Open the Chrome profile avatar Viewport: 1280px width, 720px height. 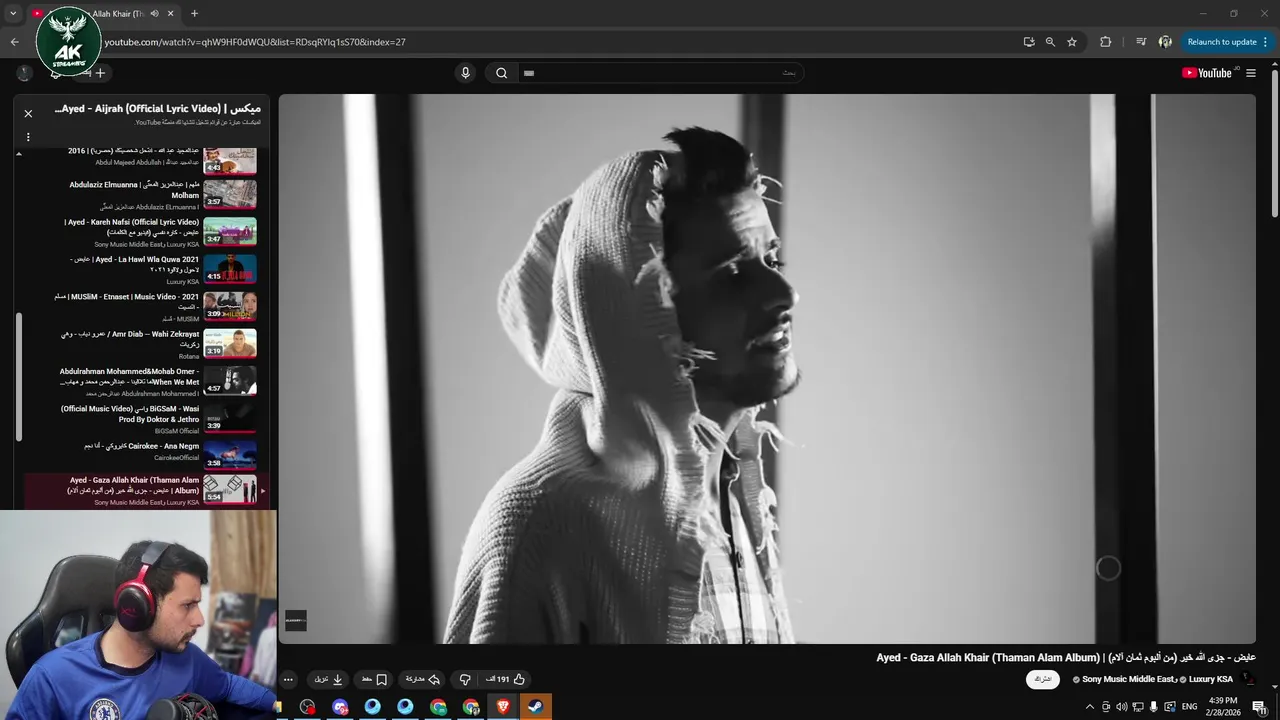point(1165,42)
